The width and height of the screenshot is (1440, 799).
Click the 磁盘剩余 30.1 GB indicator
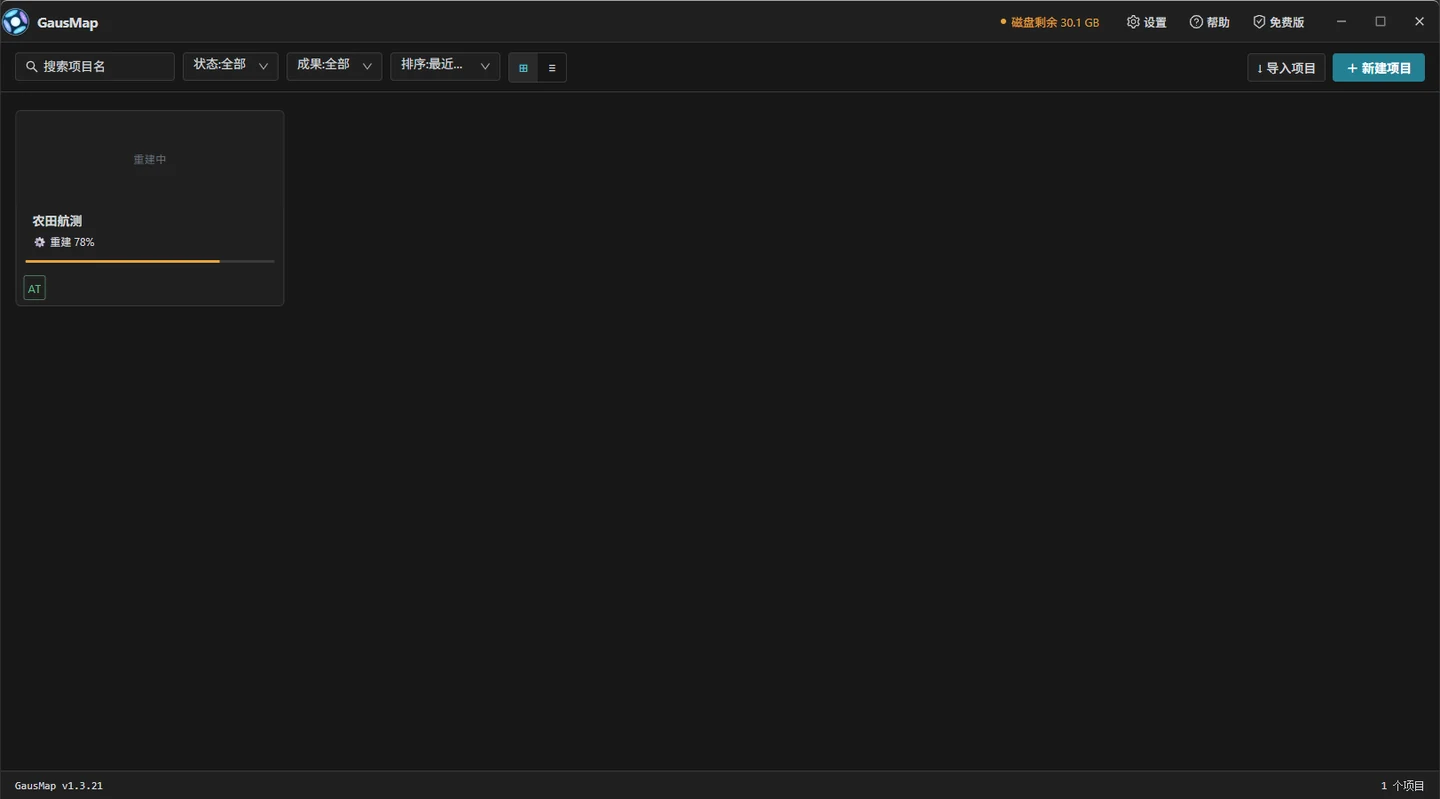[1049, 22]
